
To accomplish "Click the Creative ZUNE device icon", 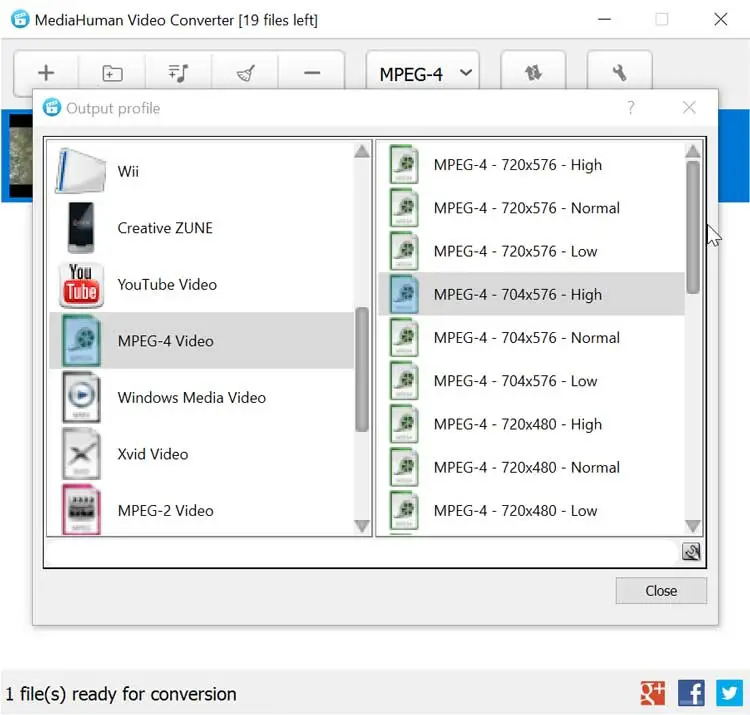I will (81, 228).
